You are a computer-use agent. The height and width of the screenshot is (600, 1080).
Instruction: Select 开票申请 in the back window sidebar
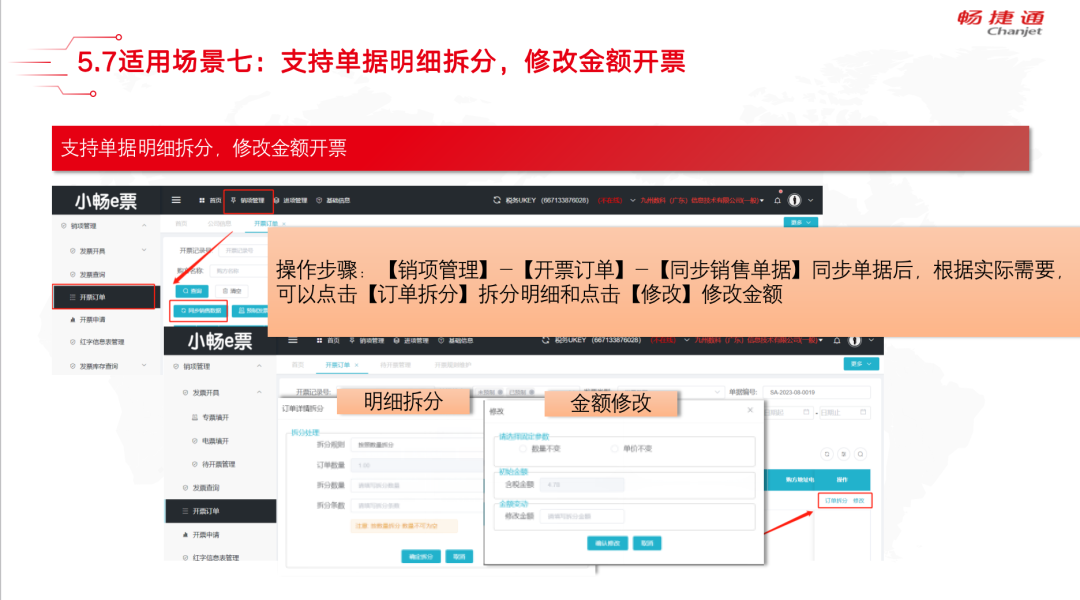click(x=92, y=320)
